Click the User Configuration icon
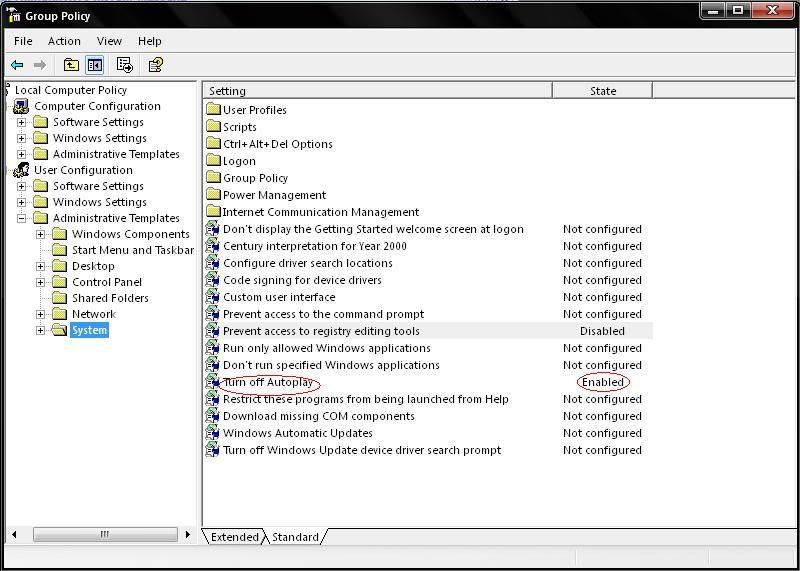Image resolution: width=800 pixels, height=571 pixels. click(x=21, y=170)
